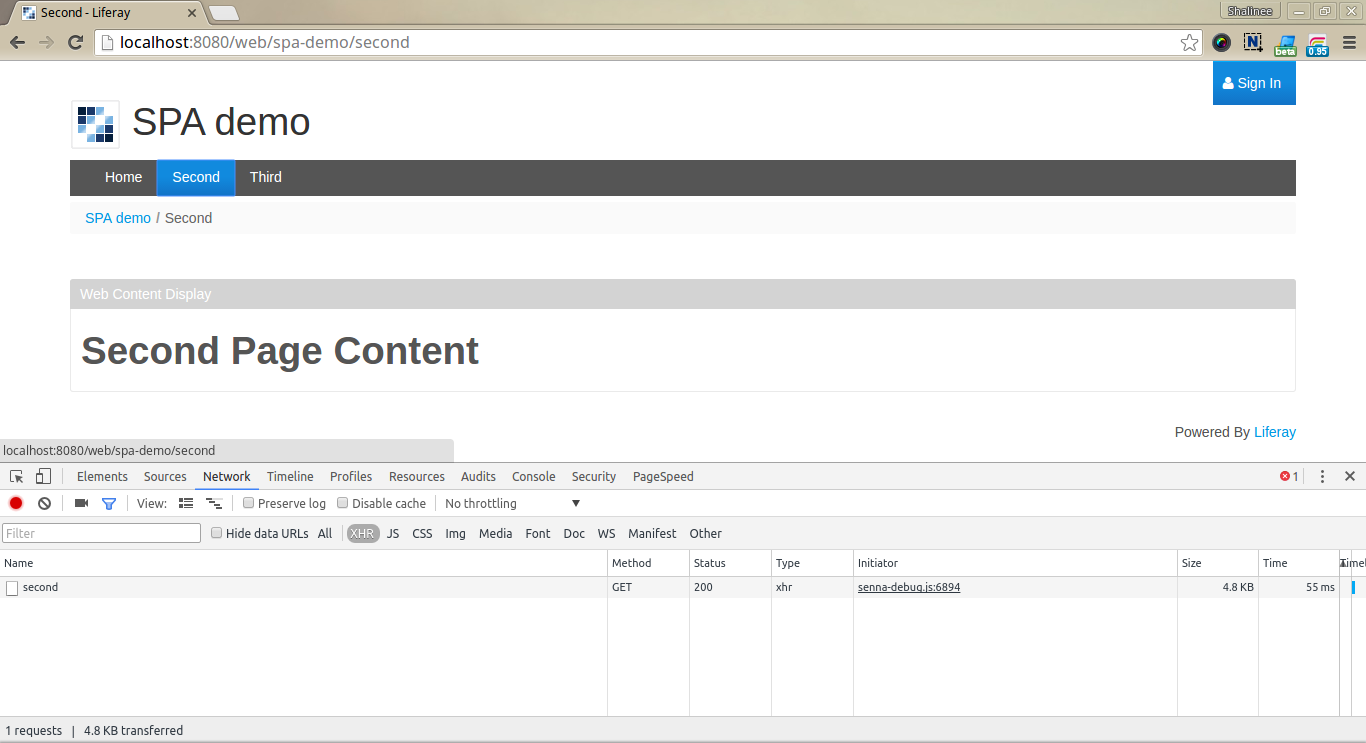This screenshot has height=743, width=1366.
Task: Click the SPA demo breadcrumb link
Action: click(118, 218)
